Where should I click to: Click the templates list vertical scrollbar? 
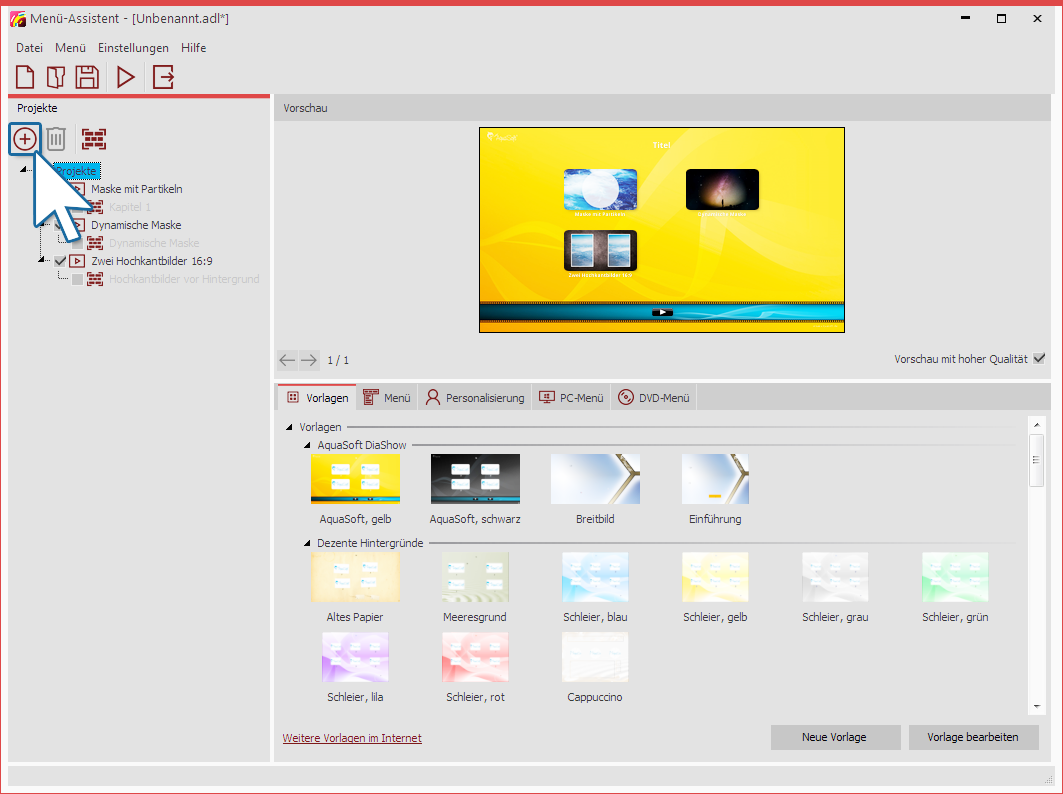coord(1037,460)
